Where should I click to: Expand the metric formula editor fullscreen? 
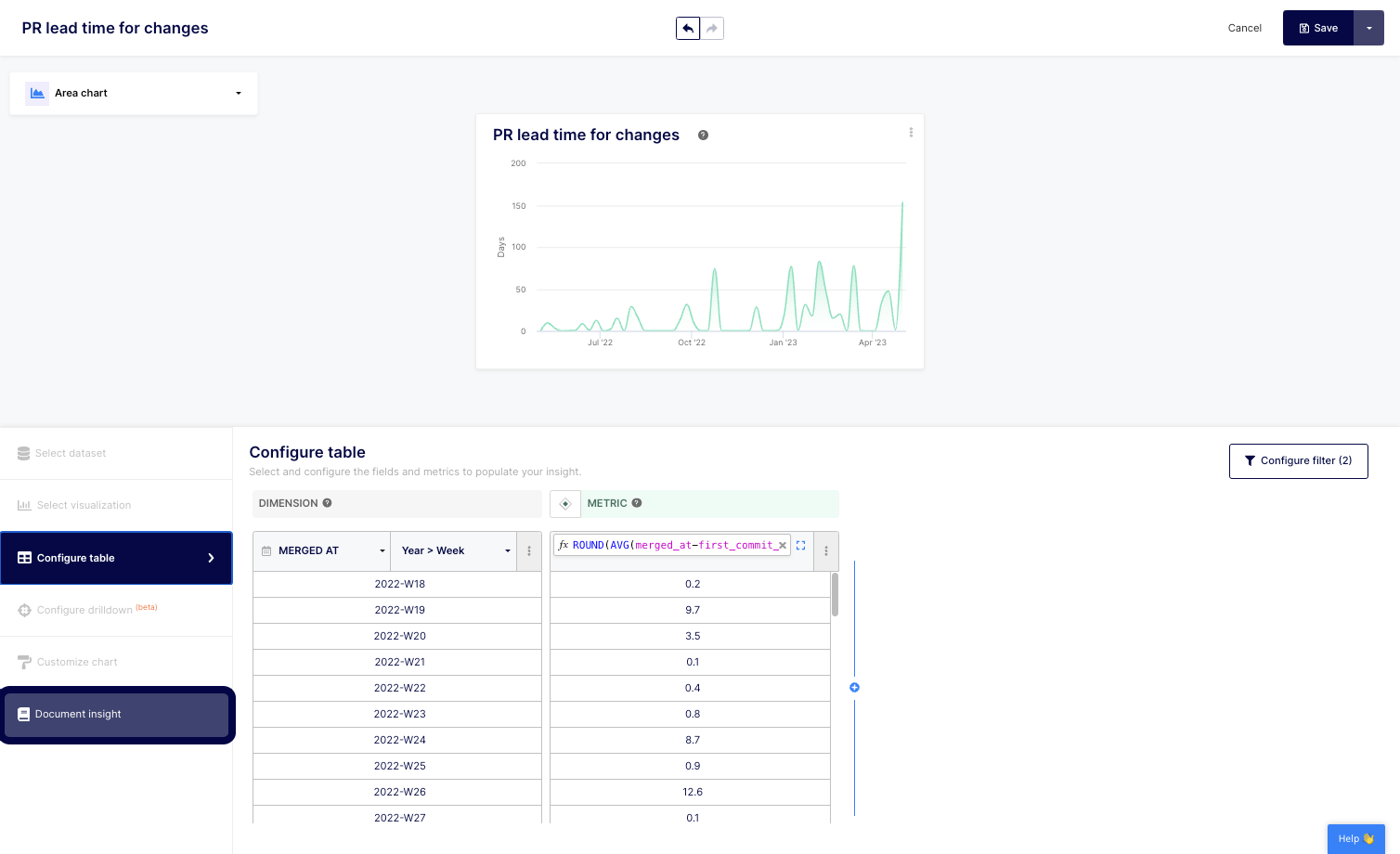coord(800,546)
